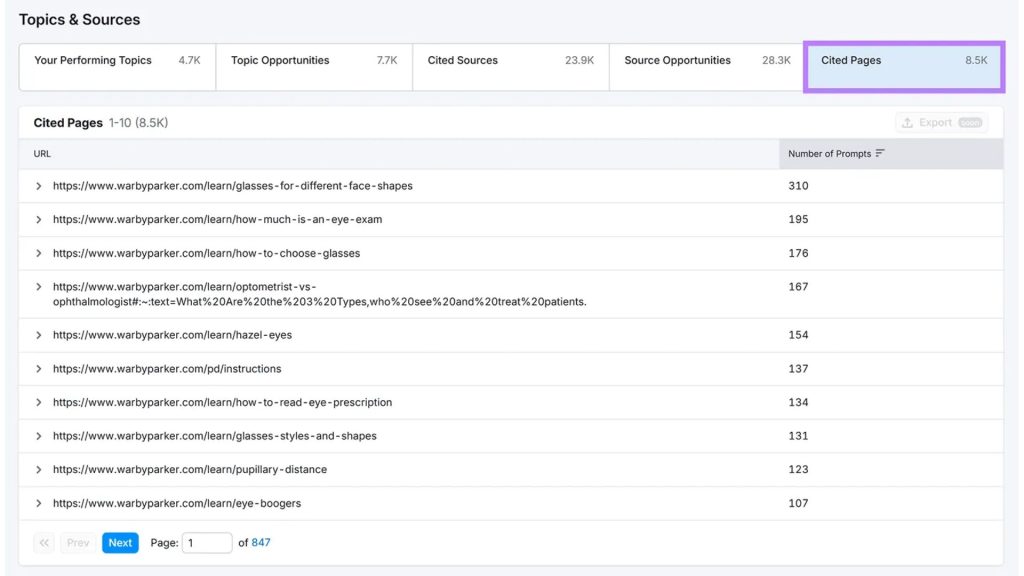
Task: Click the pd/instructions URL
Action: (167, 369)
